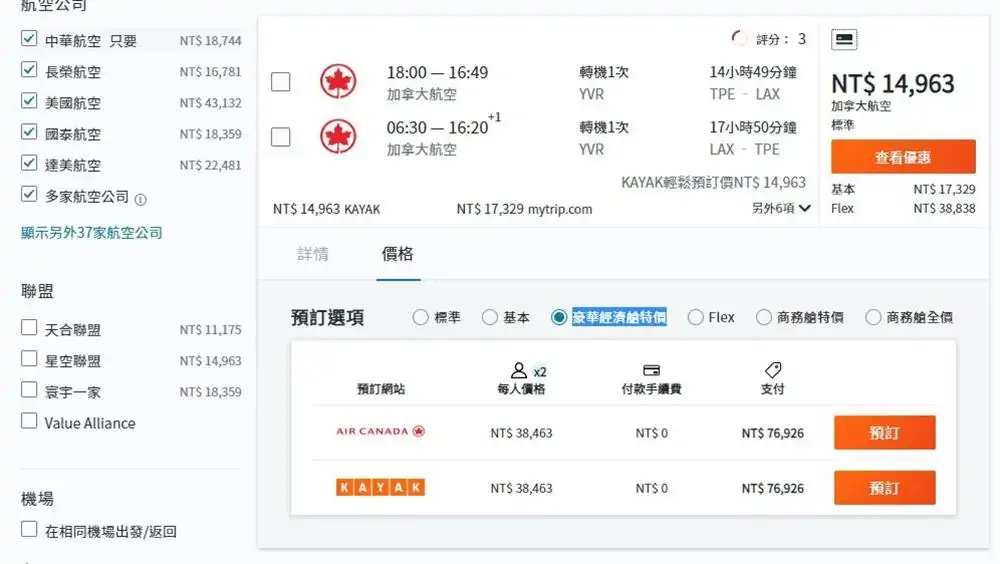Select the Flex booking option

[696, 317]
